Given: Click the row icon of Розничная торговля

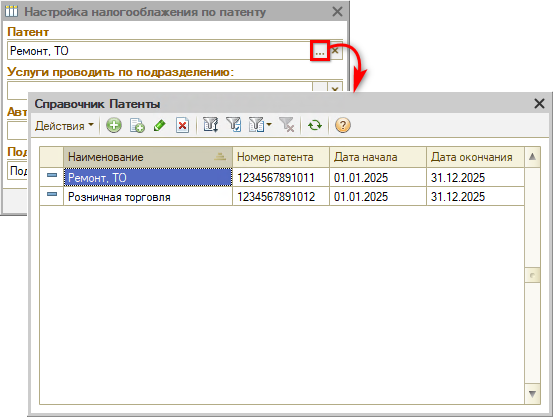Looking at the screenshot, I should pos(52,194).
